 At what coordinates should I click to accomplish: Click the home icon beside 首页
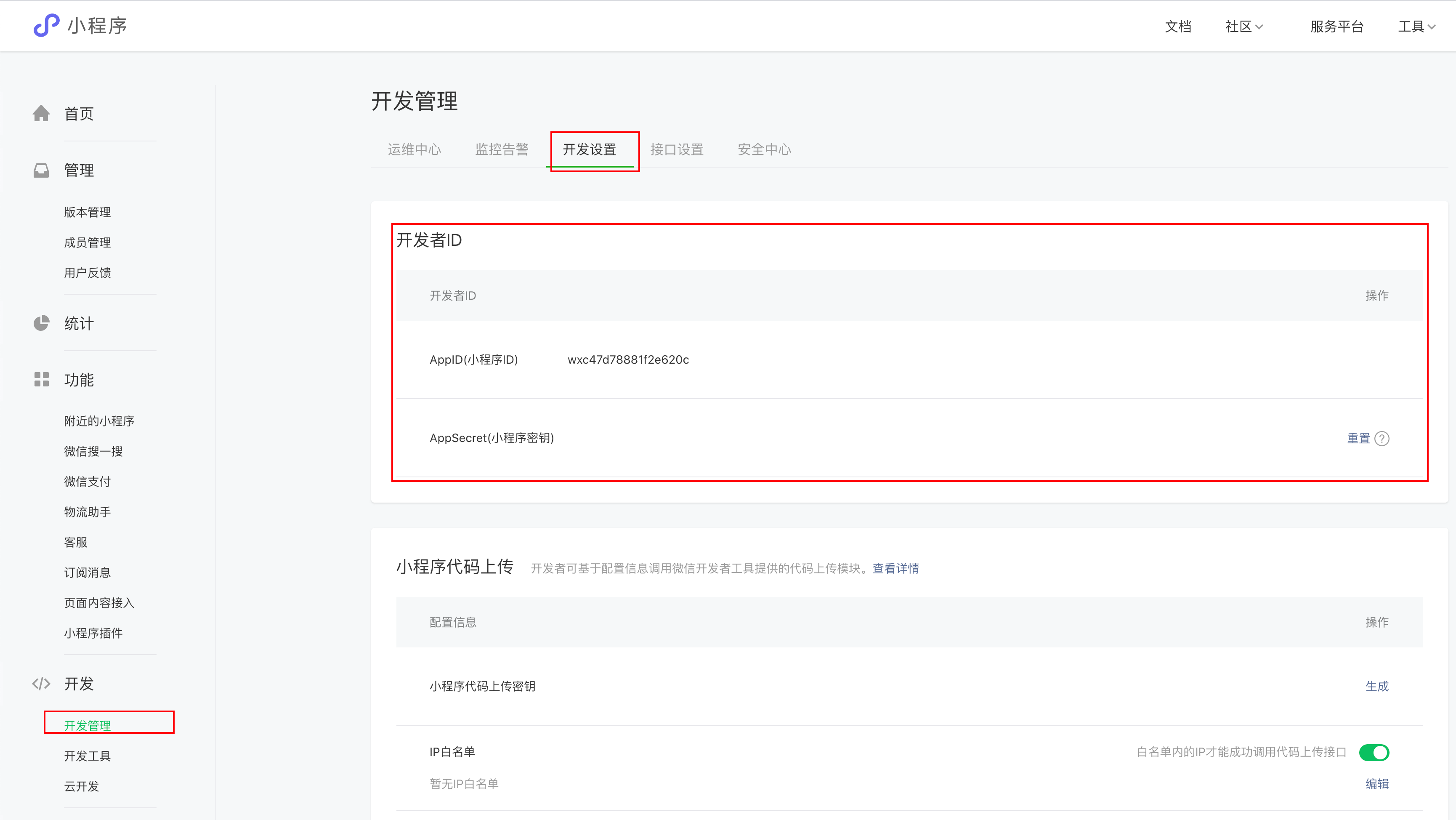click(x=41, y=114)
